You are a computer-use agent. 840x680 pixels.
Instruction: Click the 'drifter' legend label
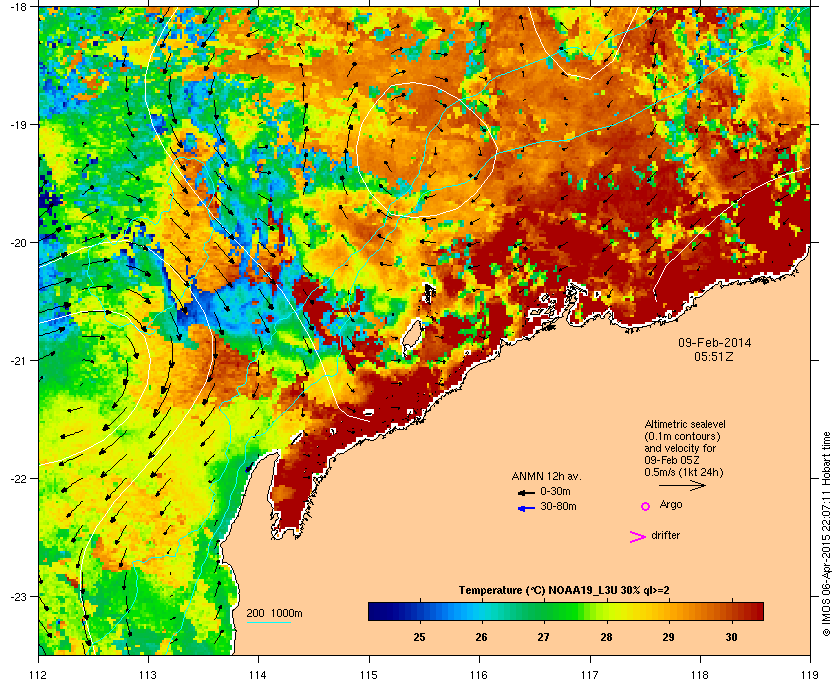[x=666, y=535]
